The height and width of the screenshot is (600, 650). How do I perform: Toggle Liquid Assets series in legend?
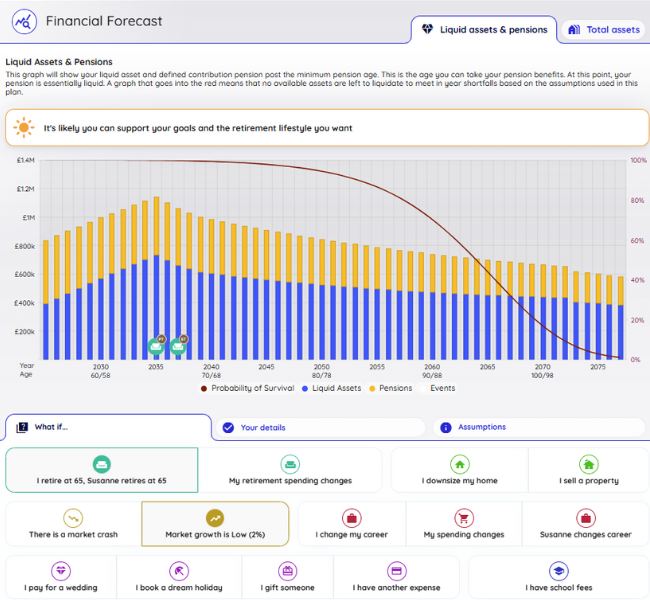(332, 389)
